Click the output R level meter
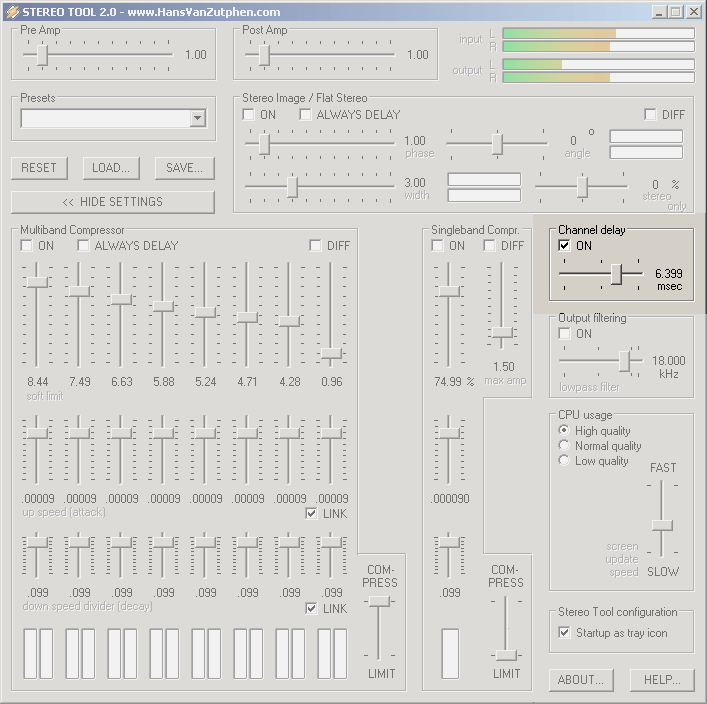 (599, 77)
